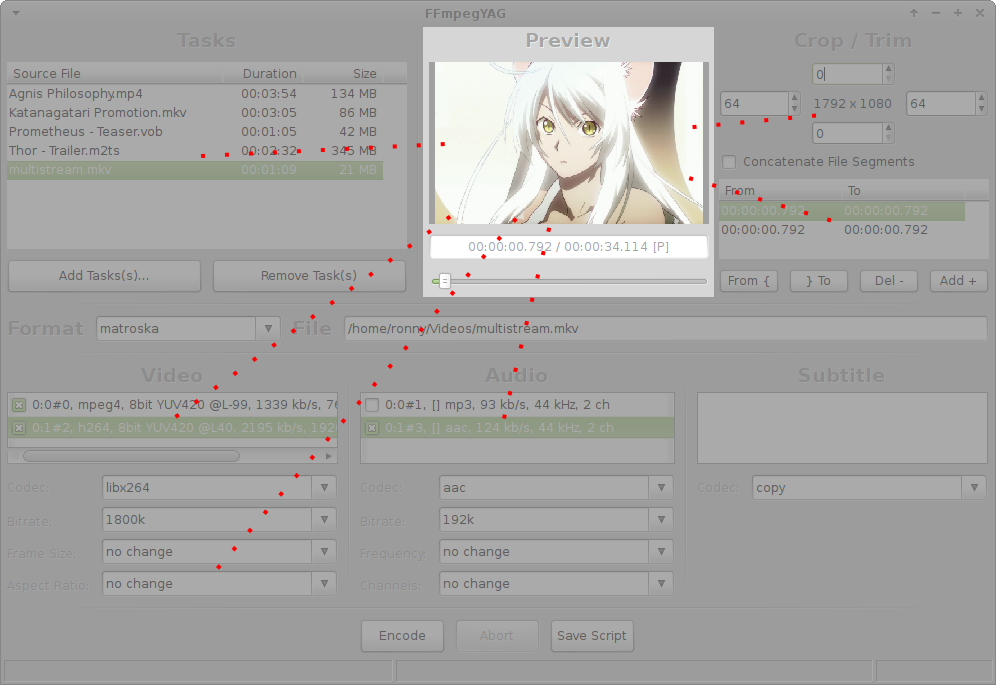Toggle the h264 video stream 0:1#2 checkbox

tap(19, 428)
